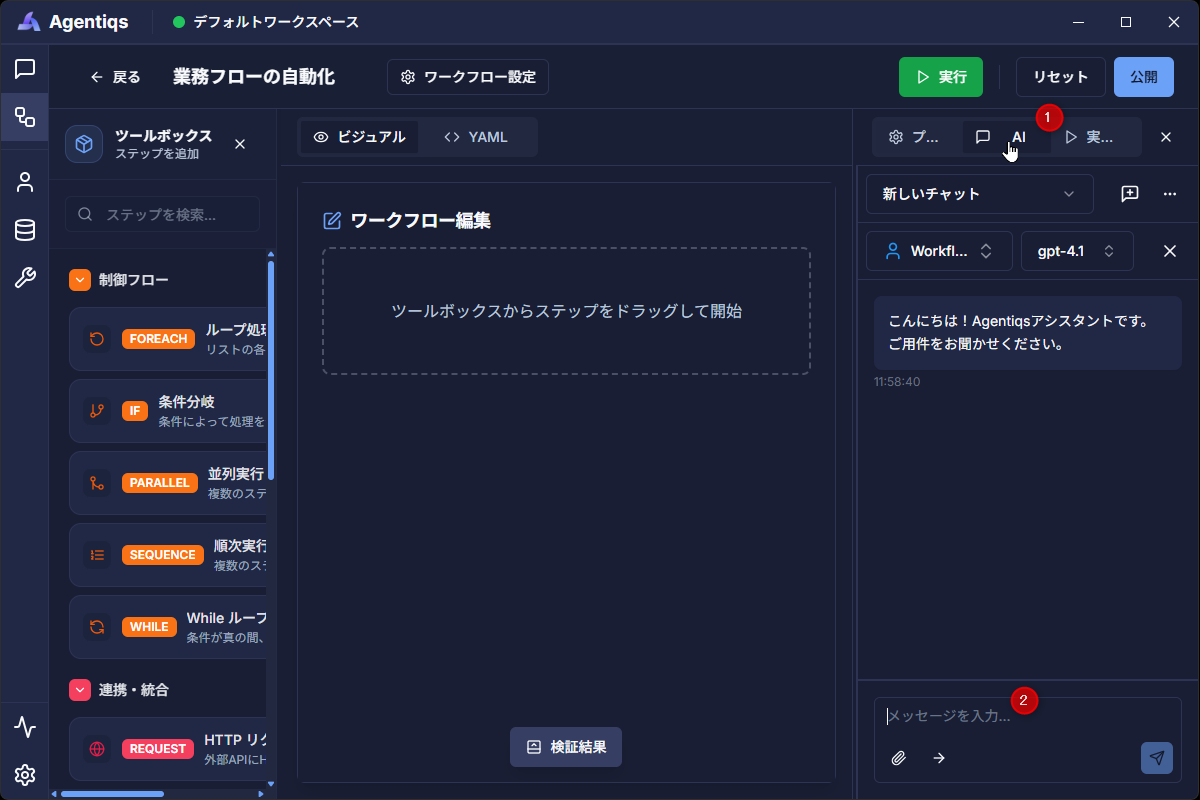Screen dimensions: 1200x800
Task: Open the wrench tools icon in sidebar
Action: coord(25,278)
